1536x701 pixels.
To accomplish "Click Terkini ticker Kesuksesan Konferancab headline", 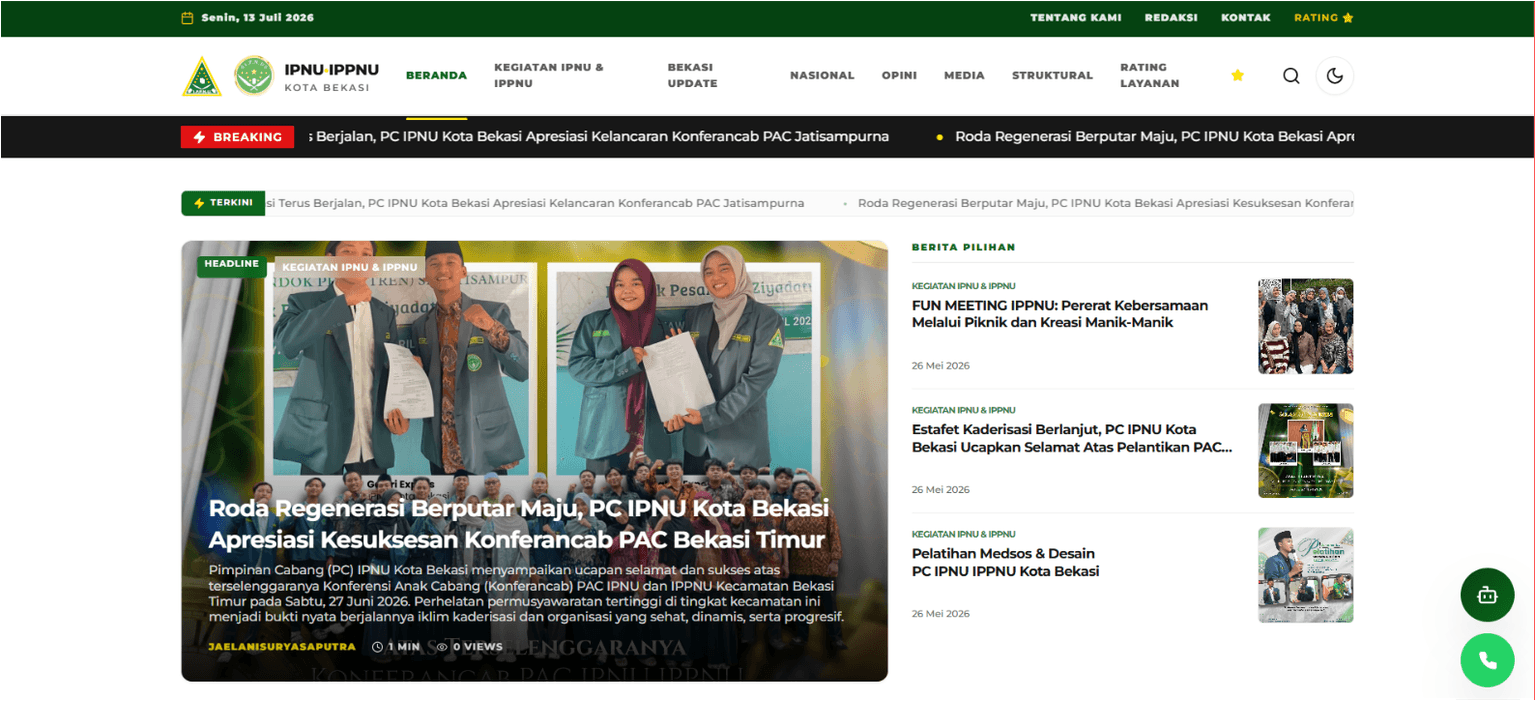I will [x=1105, y=203].
